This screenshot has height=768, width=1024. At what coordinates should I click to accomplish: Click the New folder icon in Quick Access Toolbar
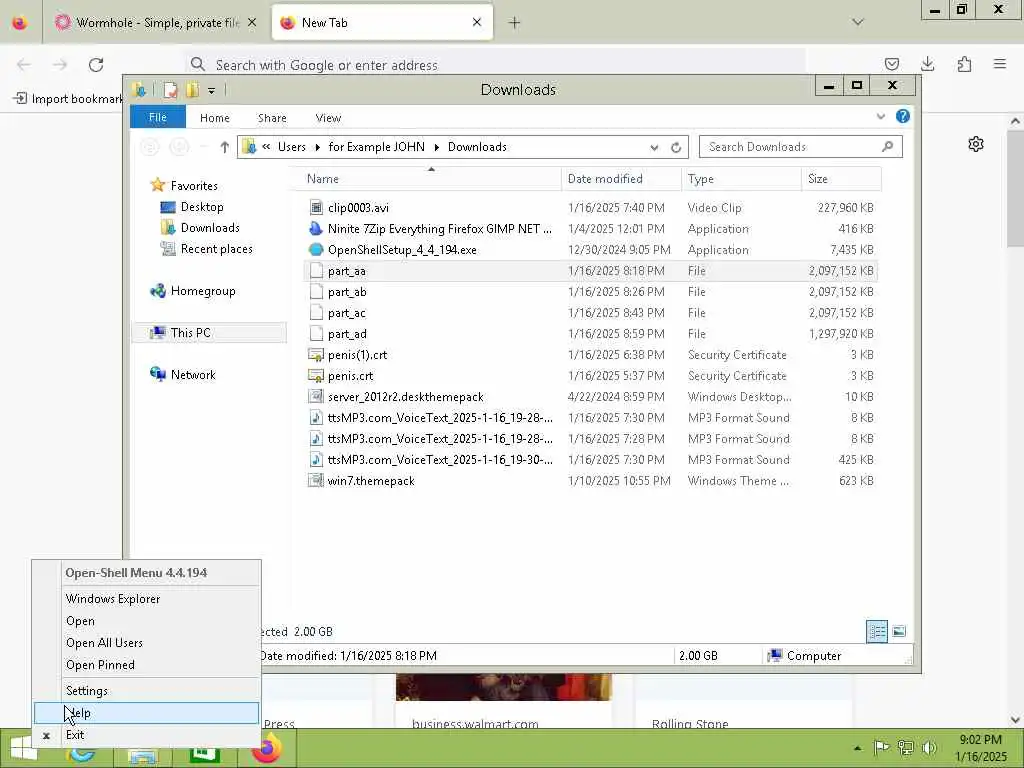(x=193, y=89)
